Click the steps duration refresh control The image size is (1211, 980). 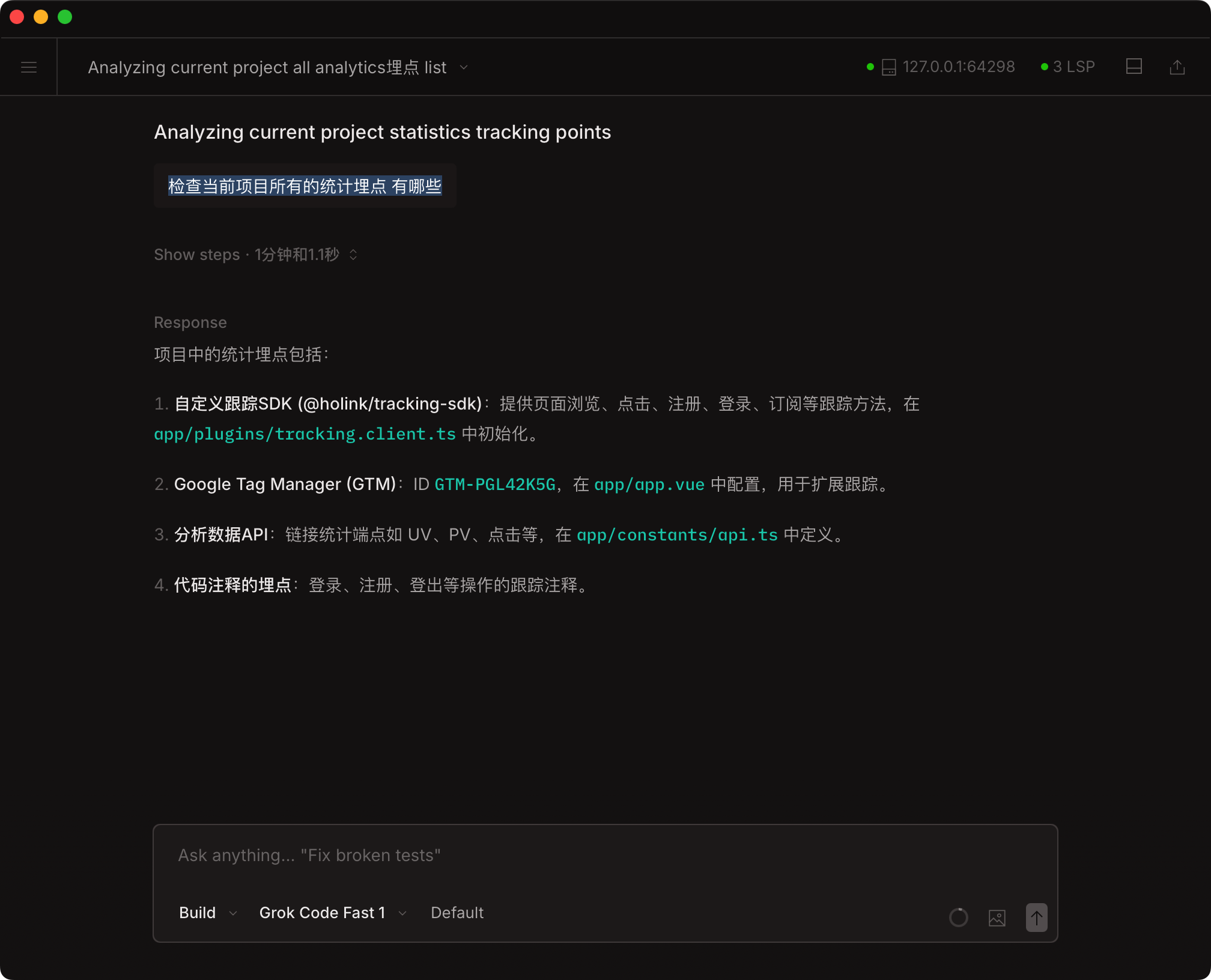coord(353,255)
